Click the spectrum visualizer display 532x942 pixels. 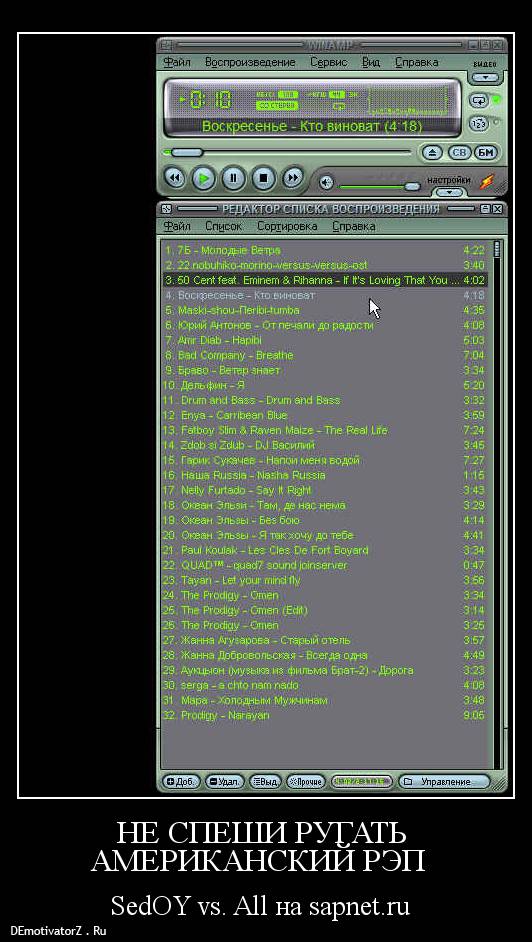click(408, 101)
